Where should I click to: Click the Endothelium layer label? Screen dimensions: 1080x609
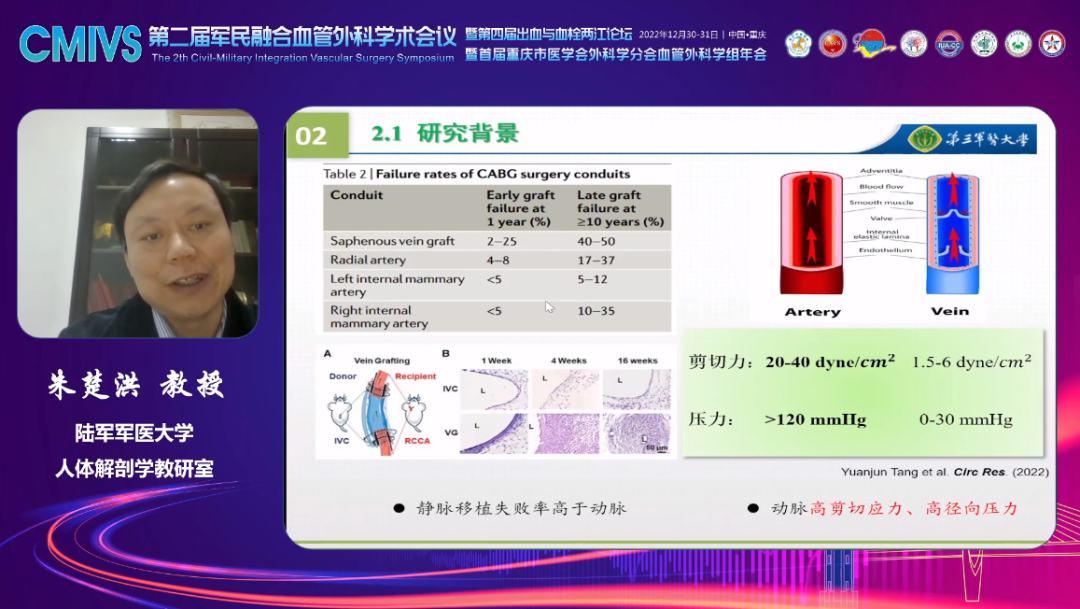point(885,250)
